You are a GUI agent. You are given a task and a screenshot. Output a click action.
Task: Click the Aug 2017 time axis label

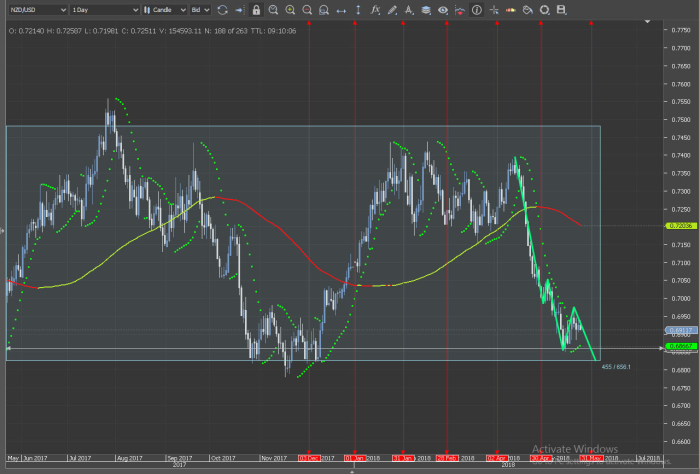(x=129, y=458)
